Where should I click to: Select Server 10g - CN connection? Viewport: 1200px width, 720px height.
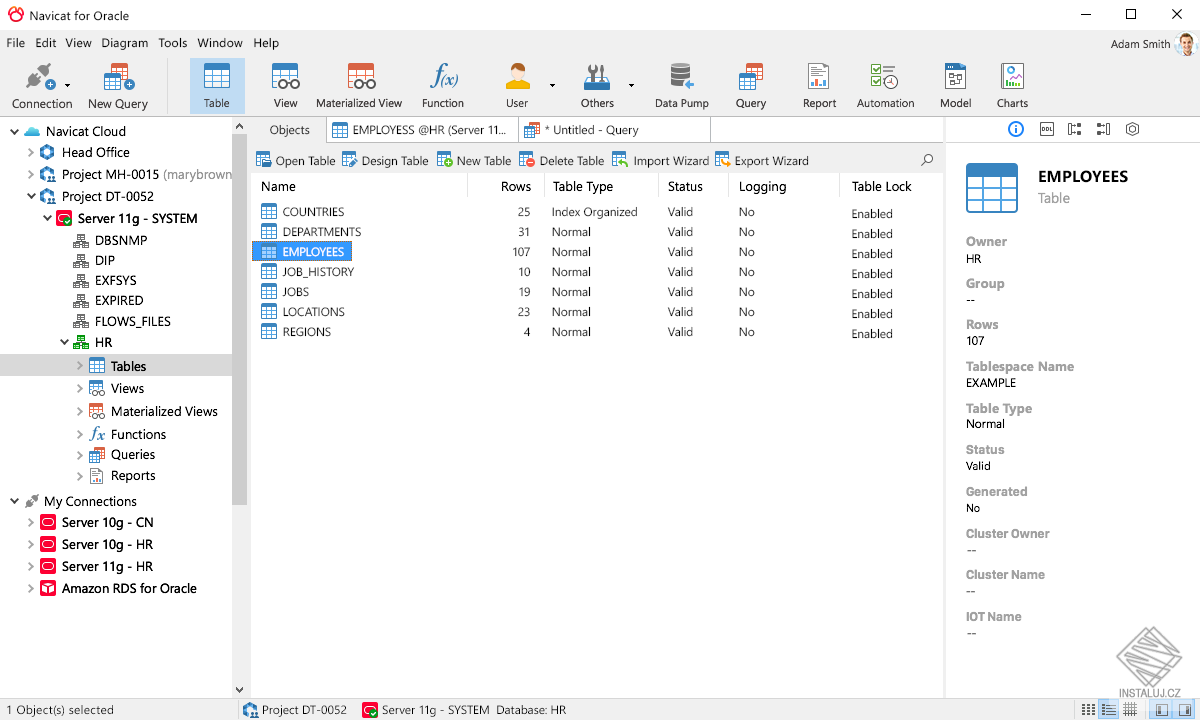tap(96, 522)
